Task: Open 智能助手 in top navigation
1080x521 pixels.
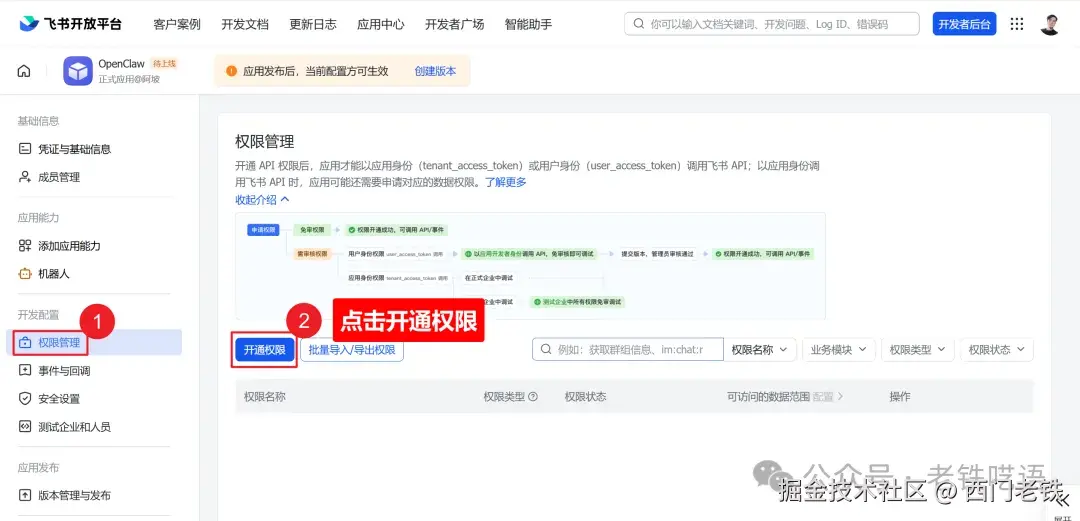Action: click(528, 24)
